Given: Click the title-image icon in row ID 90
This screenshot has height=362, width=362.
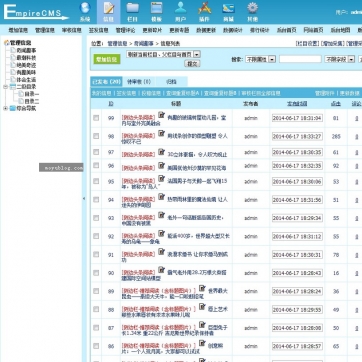Looking at the screenshot, I should [x=161, y=270].
